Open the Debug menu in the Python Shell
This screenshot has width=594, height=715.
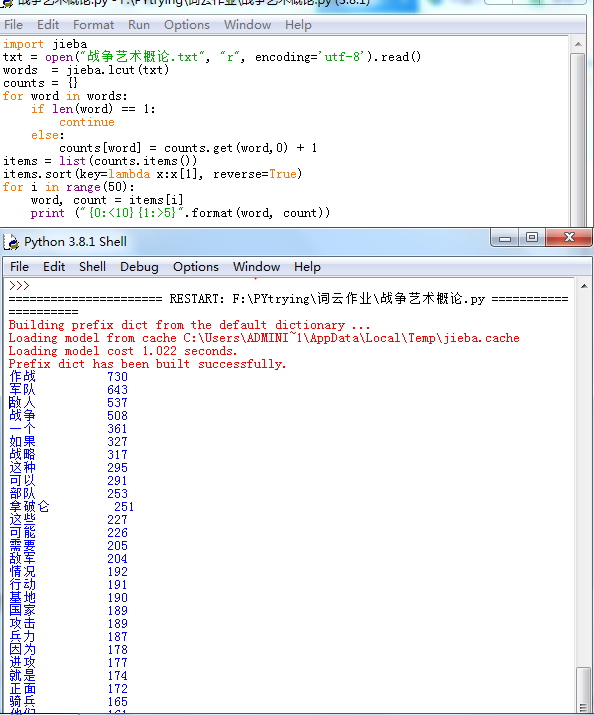[139, 267]
